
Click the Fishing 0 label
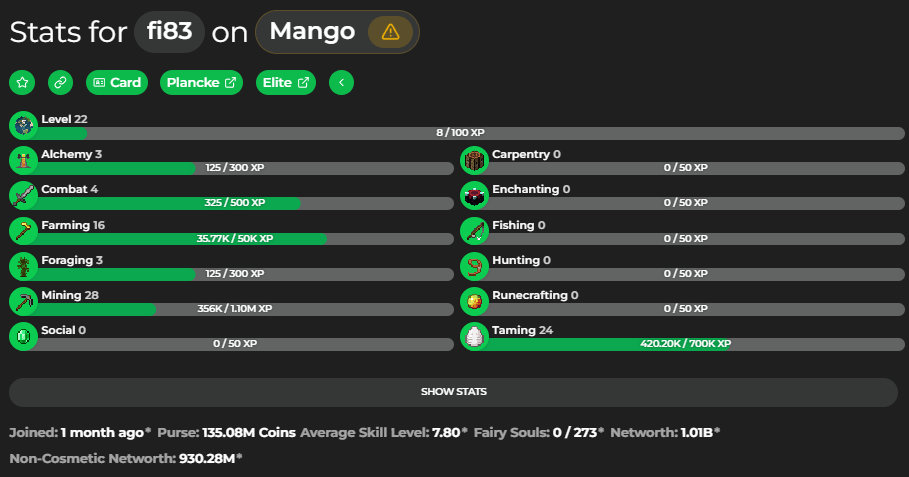(519, 225)
